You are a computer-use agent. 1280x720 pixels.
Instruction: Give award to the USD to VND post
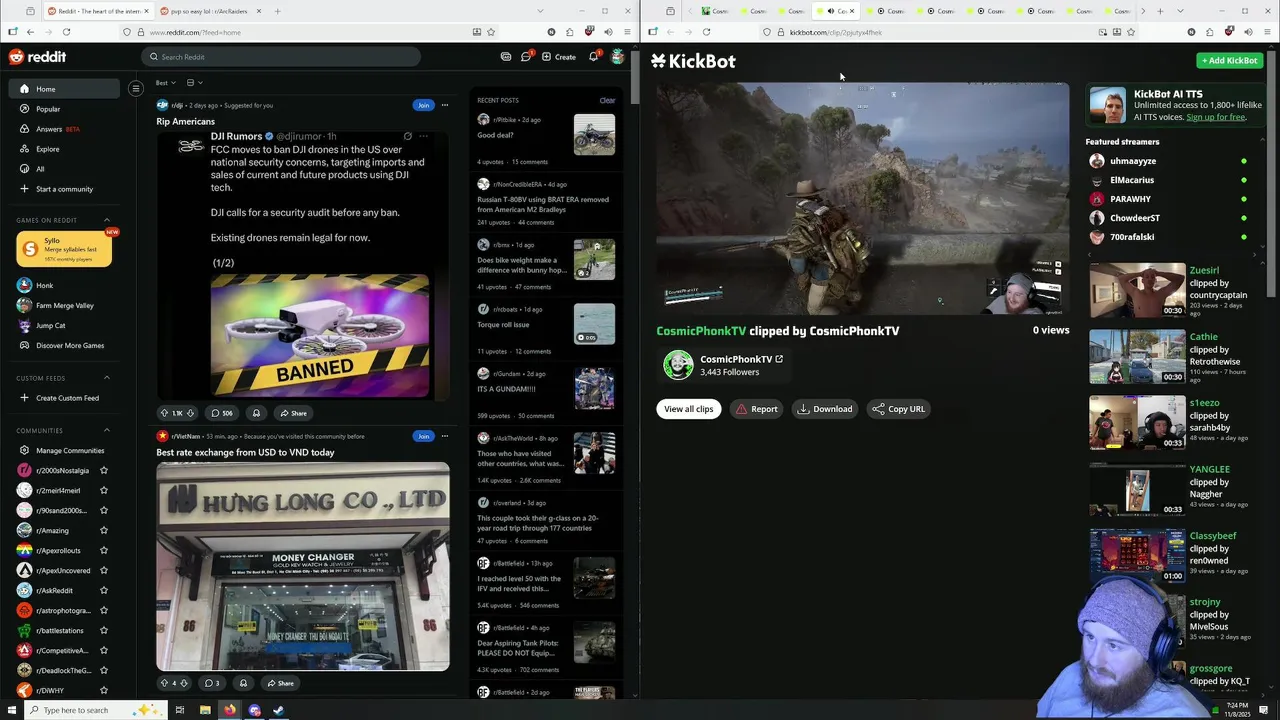pyautogui.click(x=243, y=683)
